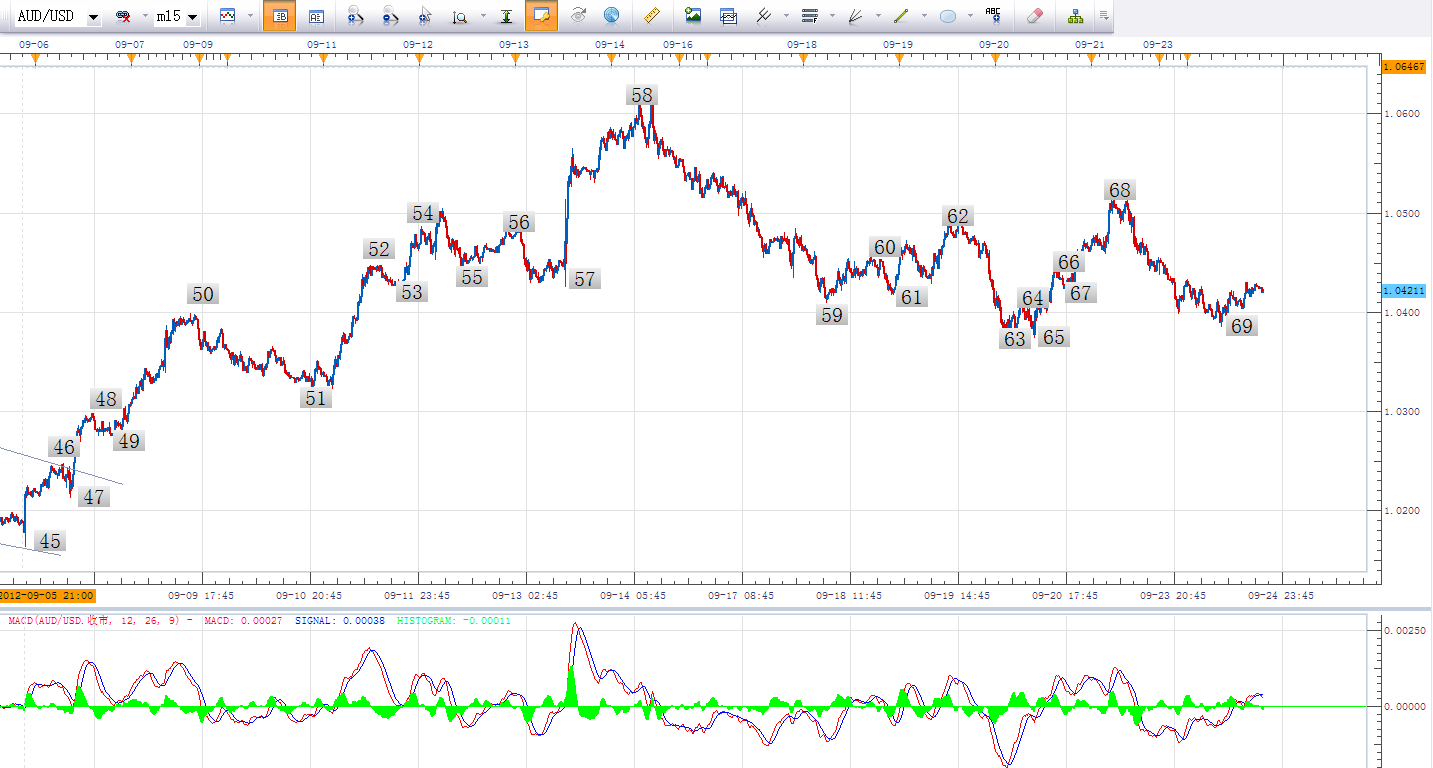
Task: Click the 2012-09-05 21:00 time label
Action: click(47, 595)
